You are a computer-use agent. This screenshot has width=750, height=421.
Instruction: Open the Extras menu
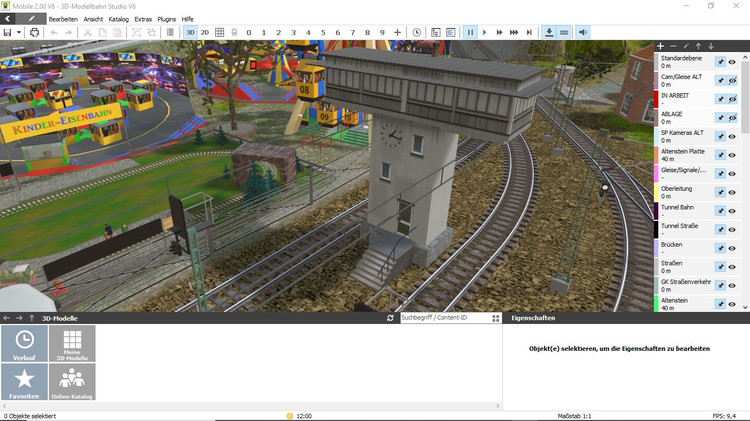point(143,19)
